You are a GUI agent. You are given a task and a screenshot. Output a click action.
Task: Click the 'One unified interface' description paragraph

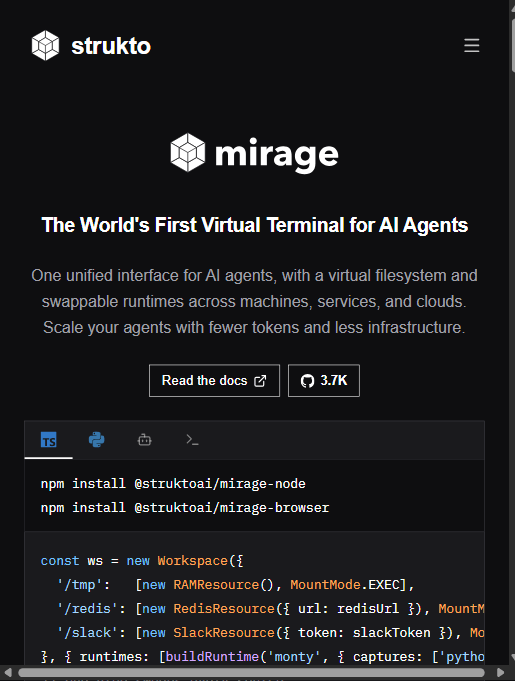[254, 301]
